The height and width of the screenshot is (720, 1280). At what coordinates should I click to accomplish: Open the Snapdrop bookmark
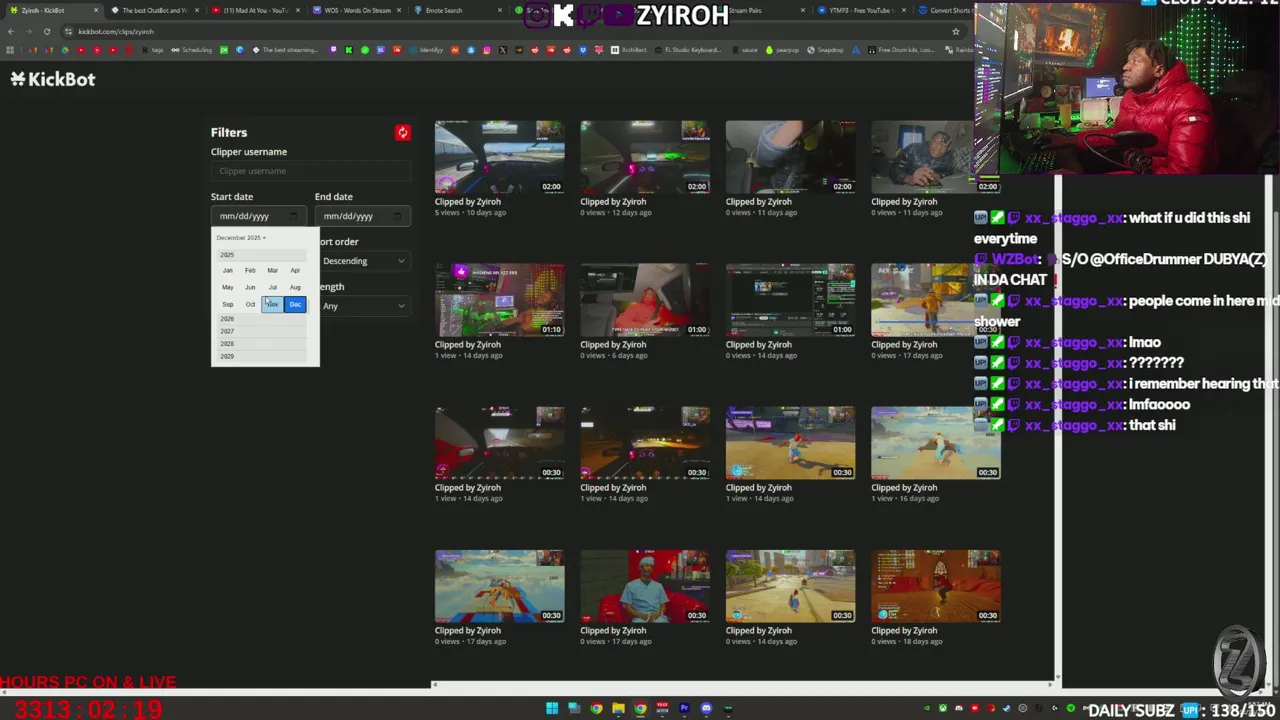click(826, 50)
